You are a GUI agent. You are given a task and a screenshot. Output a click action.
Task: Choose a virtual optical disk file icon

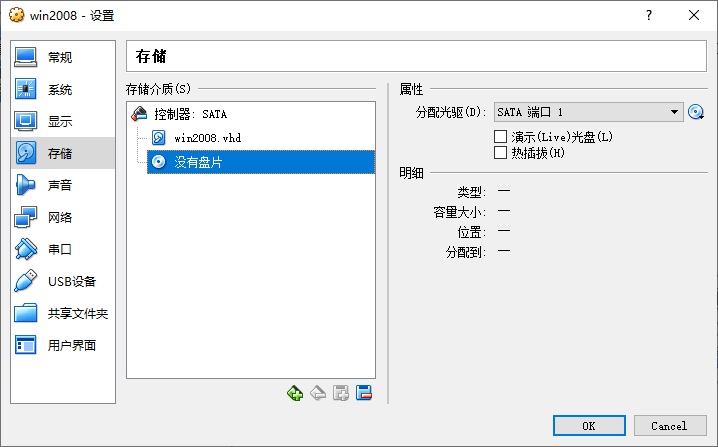[696, 112]
